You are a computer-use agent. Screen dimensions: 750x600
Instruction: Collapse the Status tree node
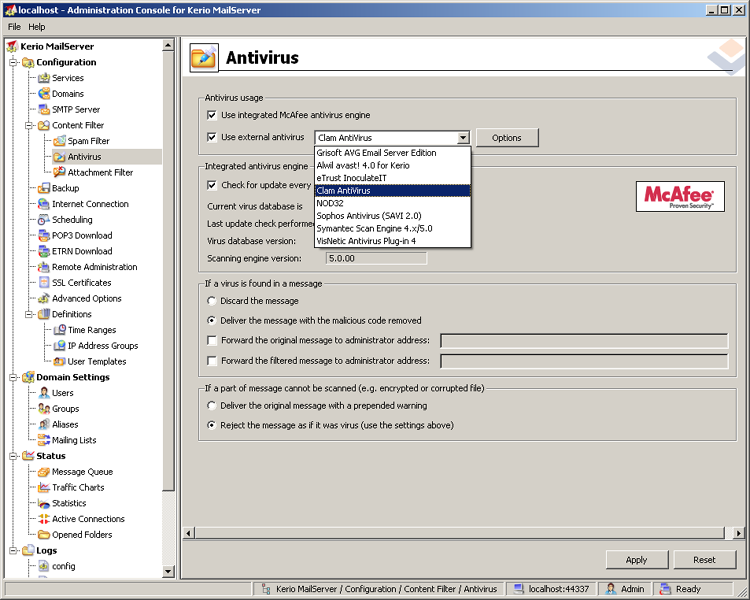pyautogui.click(x=13, y=456)
